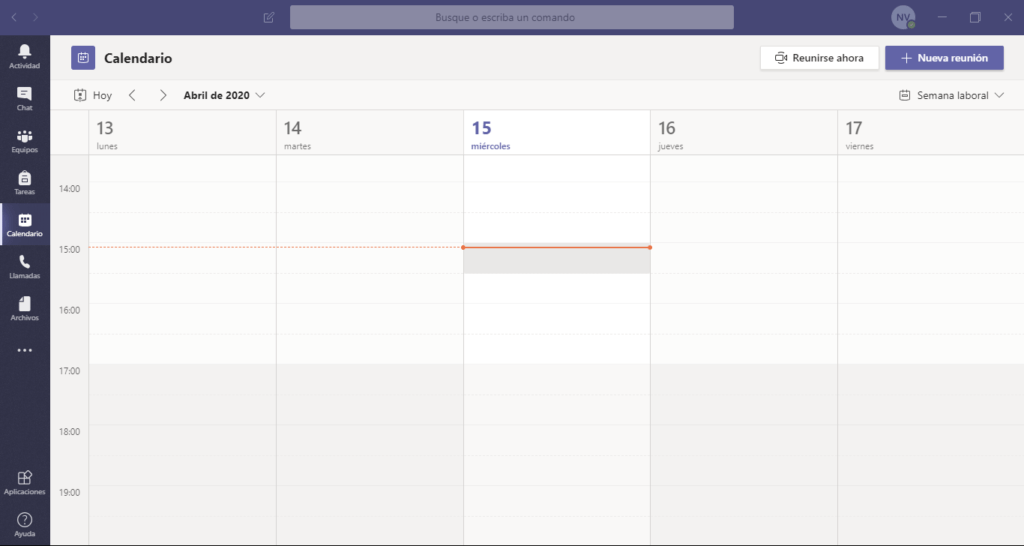Screen dimensions: 1024x546
Task: Click the Ayuda help icon
Action: point(24,524)
